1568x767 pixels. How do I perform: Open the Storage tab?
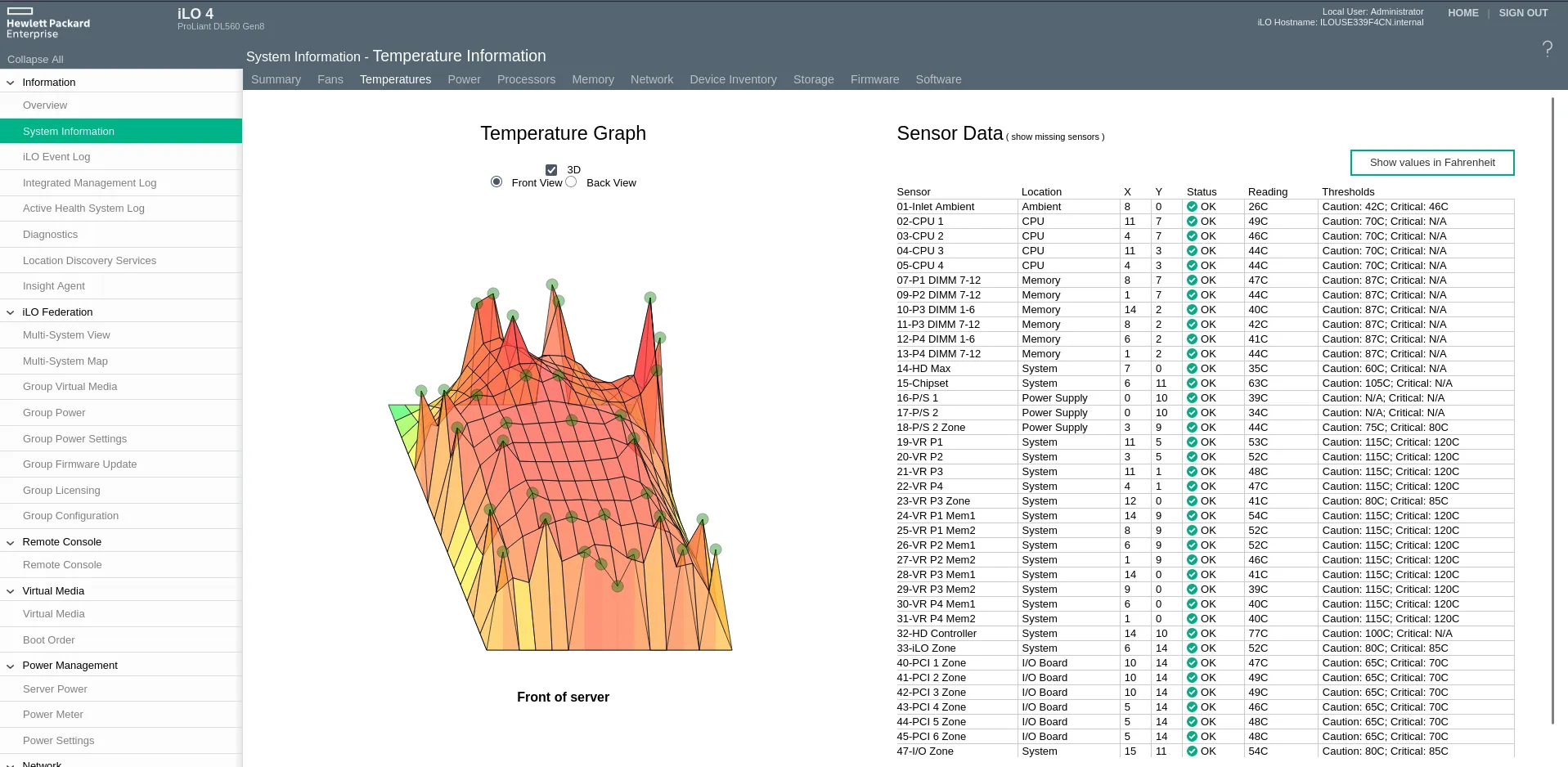coord(814,79)
